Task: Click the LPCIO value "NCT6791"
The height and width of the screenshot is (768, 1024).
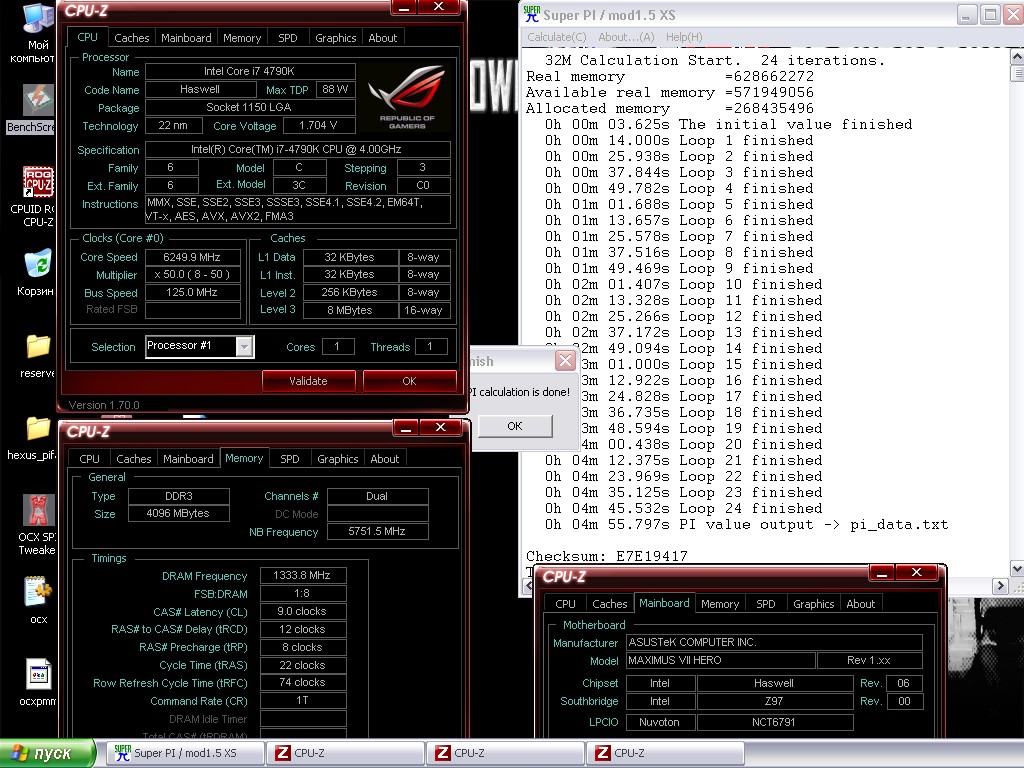Action: click(775, 722)
